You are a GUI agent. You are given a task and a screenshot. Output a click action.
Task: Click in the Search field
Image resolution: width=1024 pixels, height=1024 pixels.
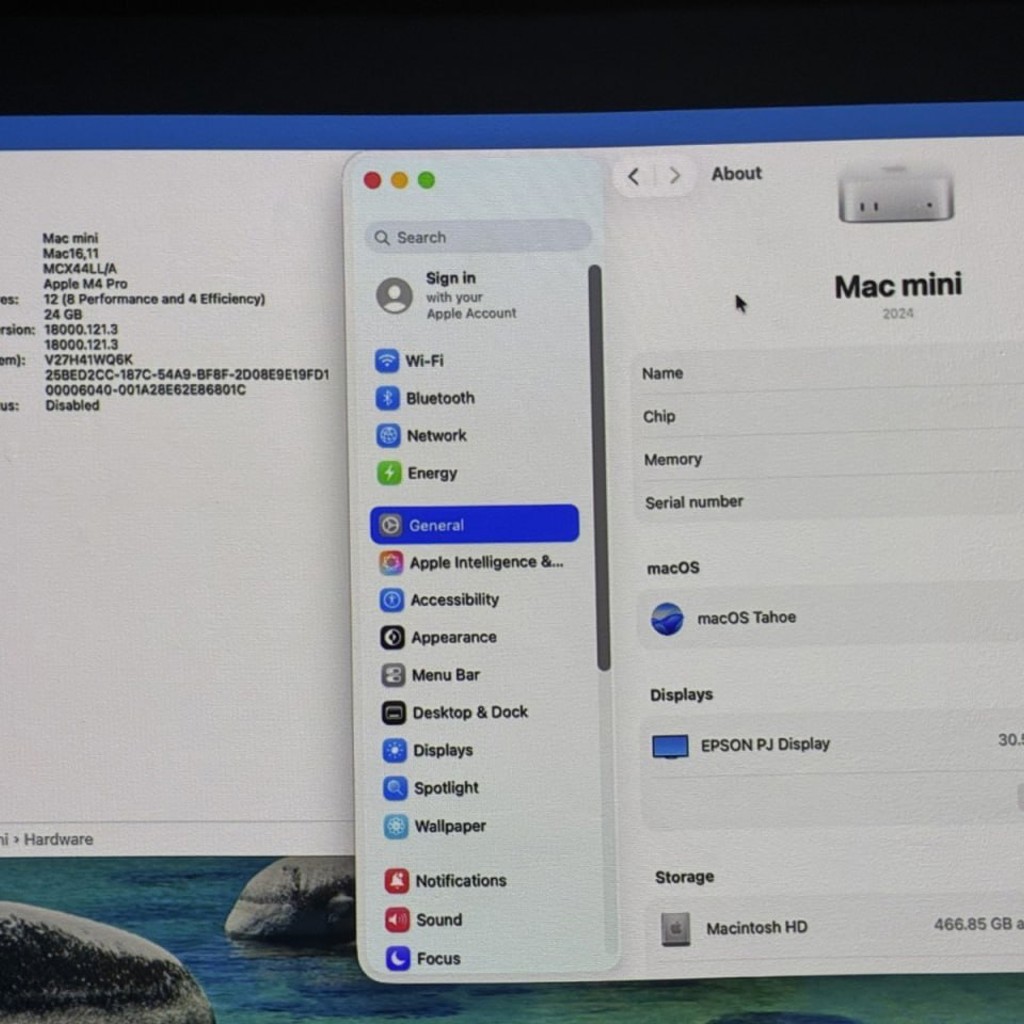tap(478, 236)
